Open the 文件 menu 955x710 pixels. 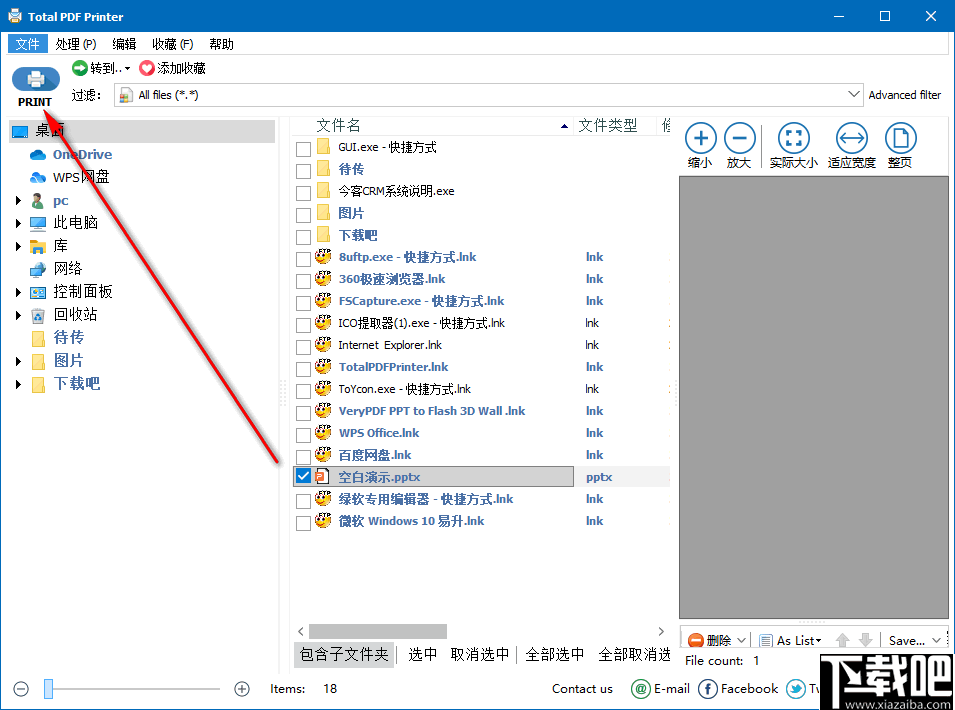(27, 43)
